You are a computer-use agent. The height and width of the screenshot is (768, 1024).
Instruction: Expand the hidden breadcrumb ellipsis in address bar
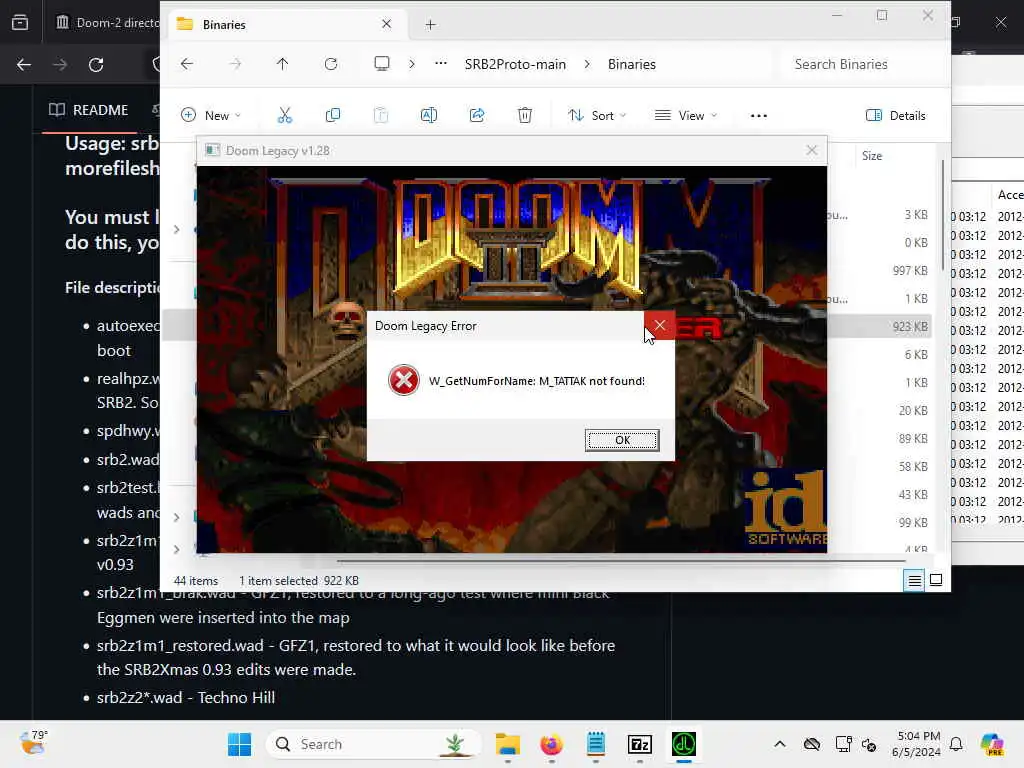click(x=441, y=64)
